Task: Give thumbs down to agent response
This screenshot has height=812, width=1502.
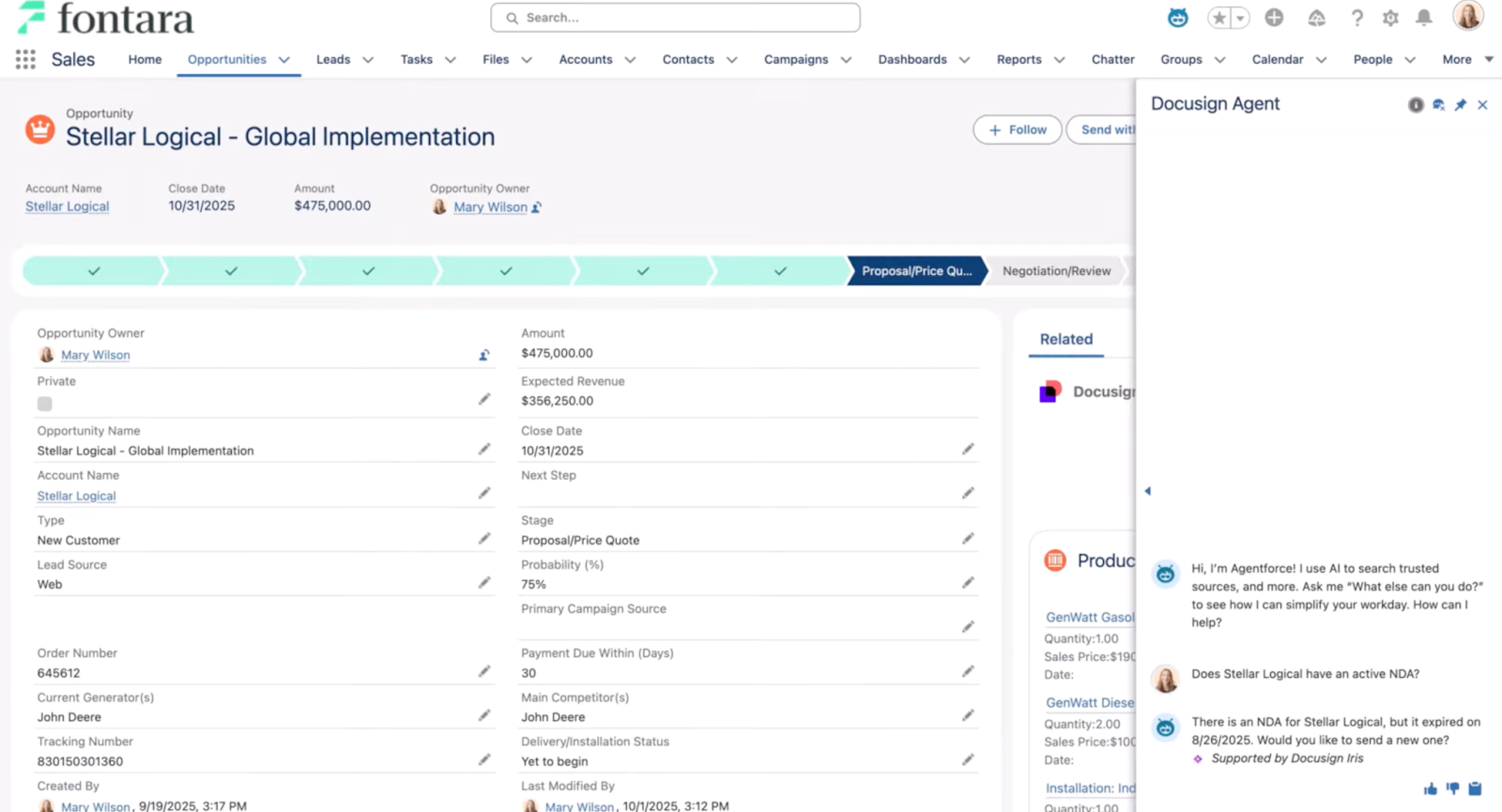Action: coord(1452,789)
